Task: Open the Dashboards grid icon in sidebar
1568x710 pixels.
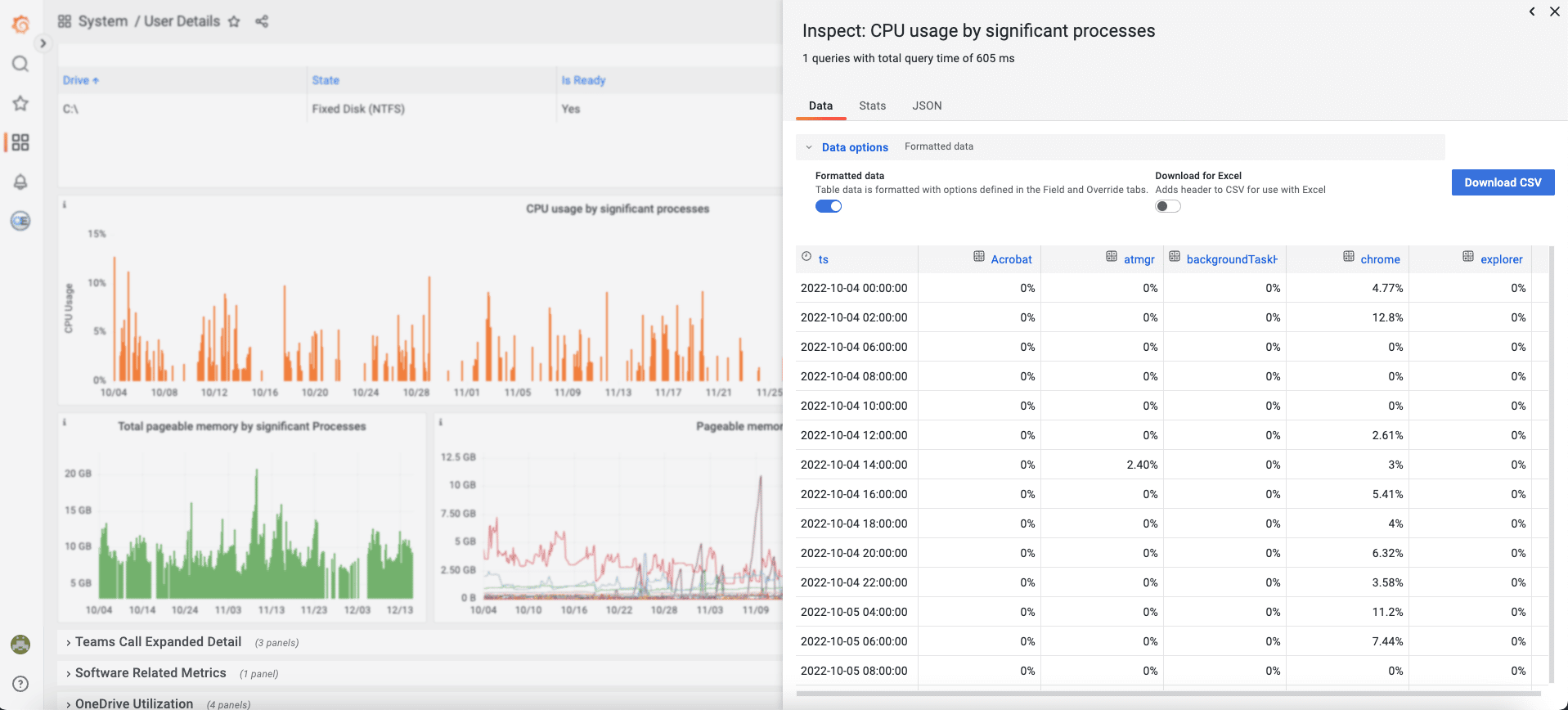Action: tap(20, 142)
